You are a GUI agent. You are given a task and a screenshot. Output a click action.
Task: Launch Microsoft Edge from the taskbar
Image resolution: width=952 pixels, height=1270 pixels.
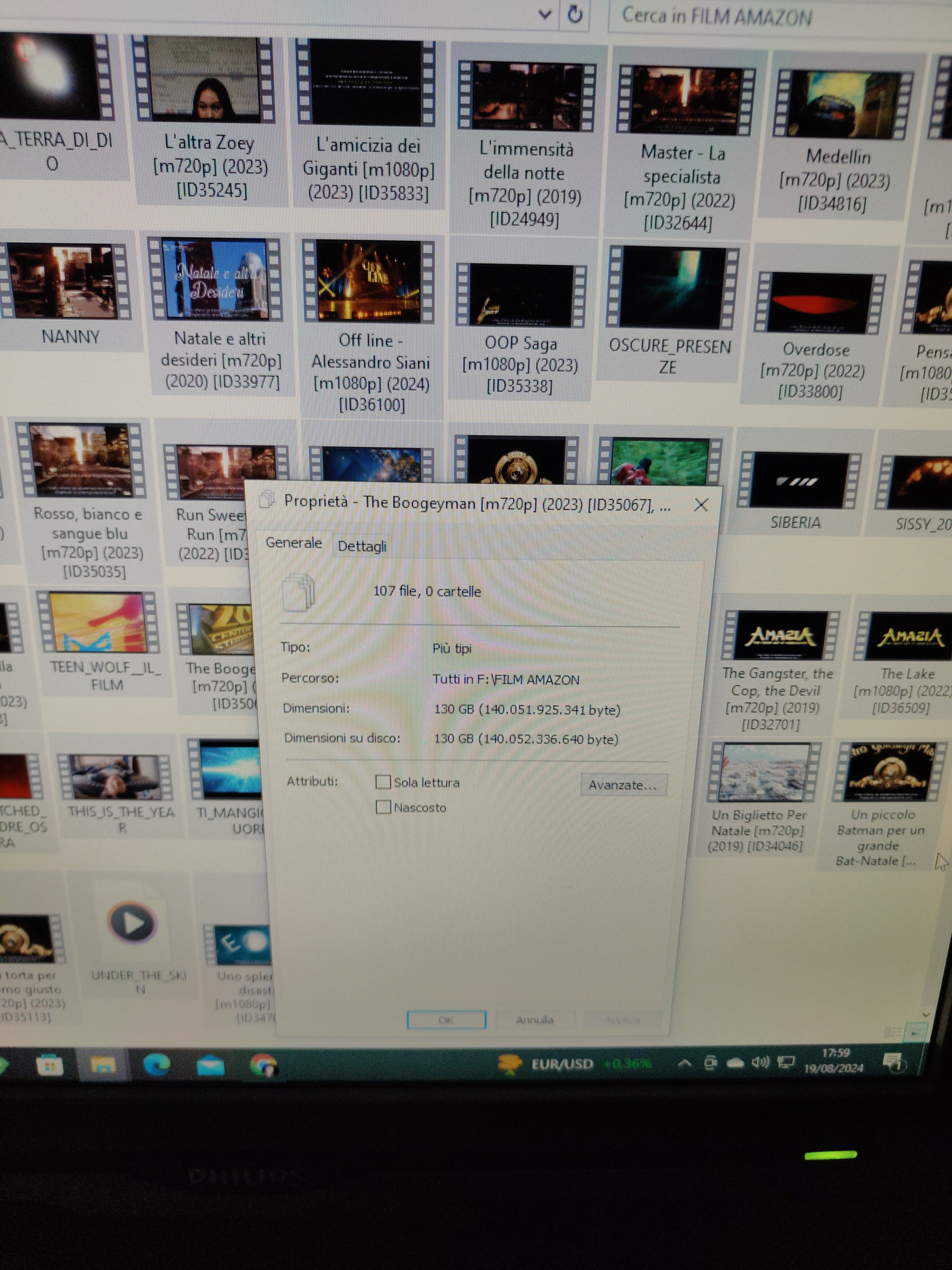click(157, 1065)
